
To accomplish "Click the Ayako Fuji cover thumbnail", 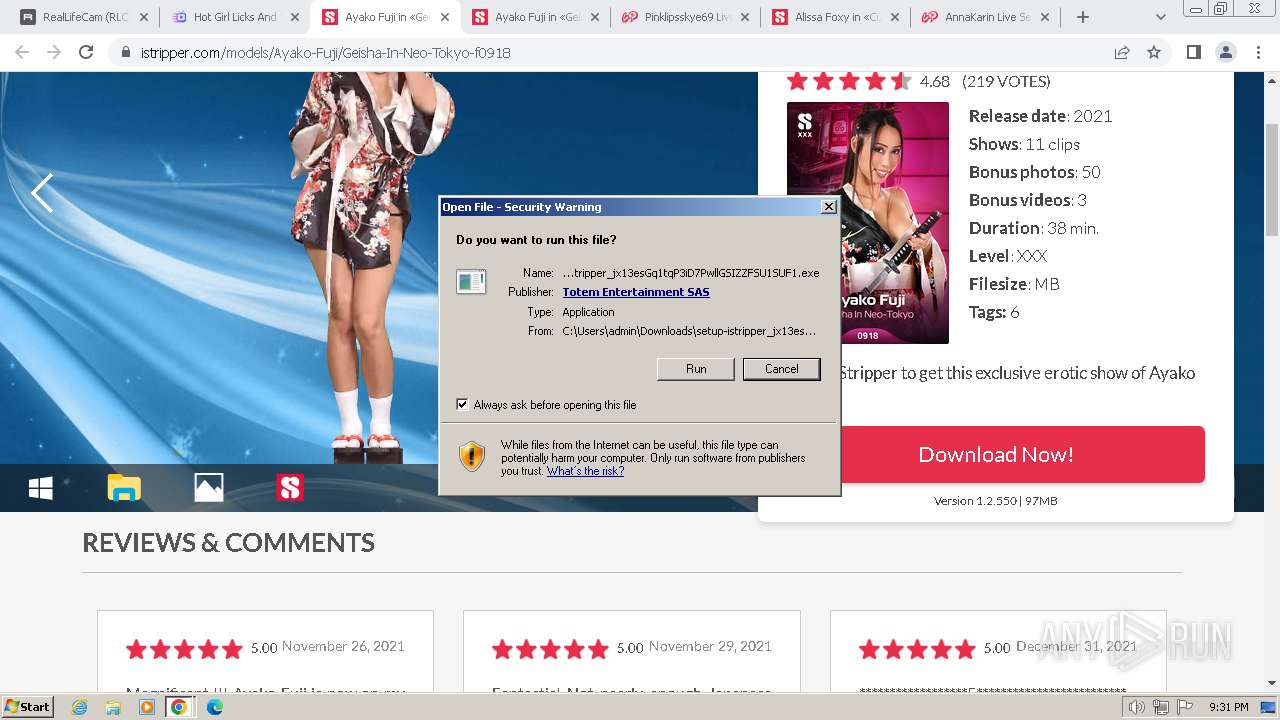I will tap(868, 223).
